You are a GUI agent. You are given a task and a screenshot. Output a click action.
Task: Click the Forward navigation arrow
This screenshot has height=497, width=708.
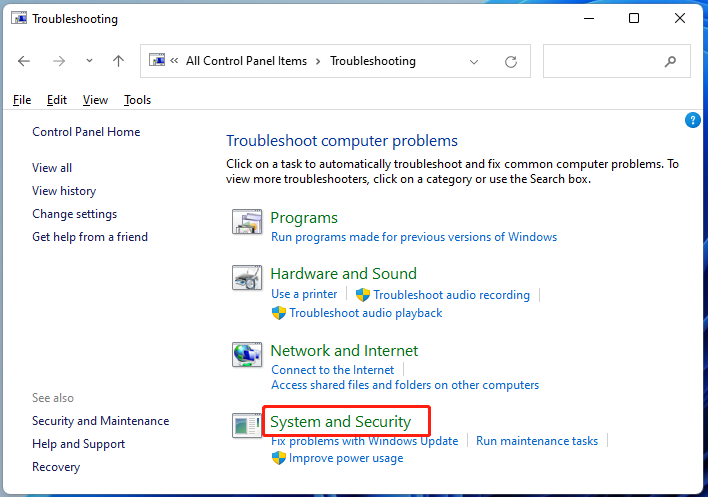(59, 61)
